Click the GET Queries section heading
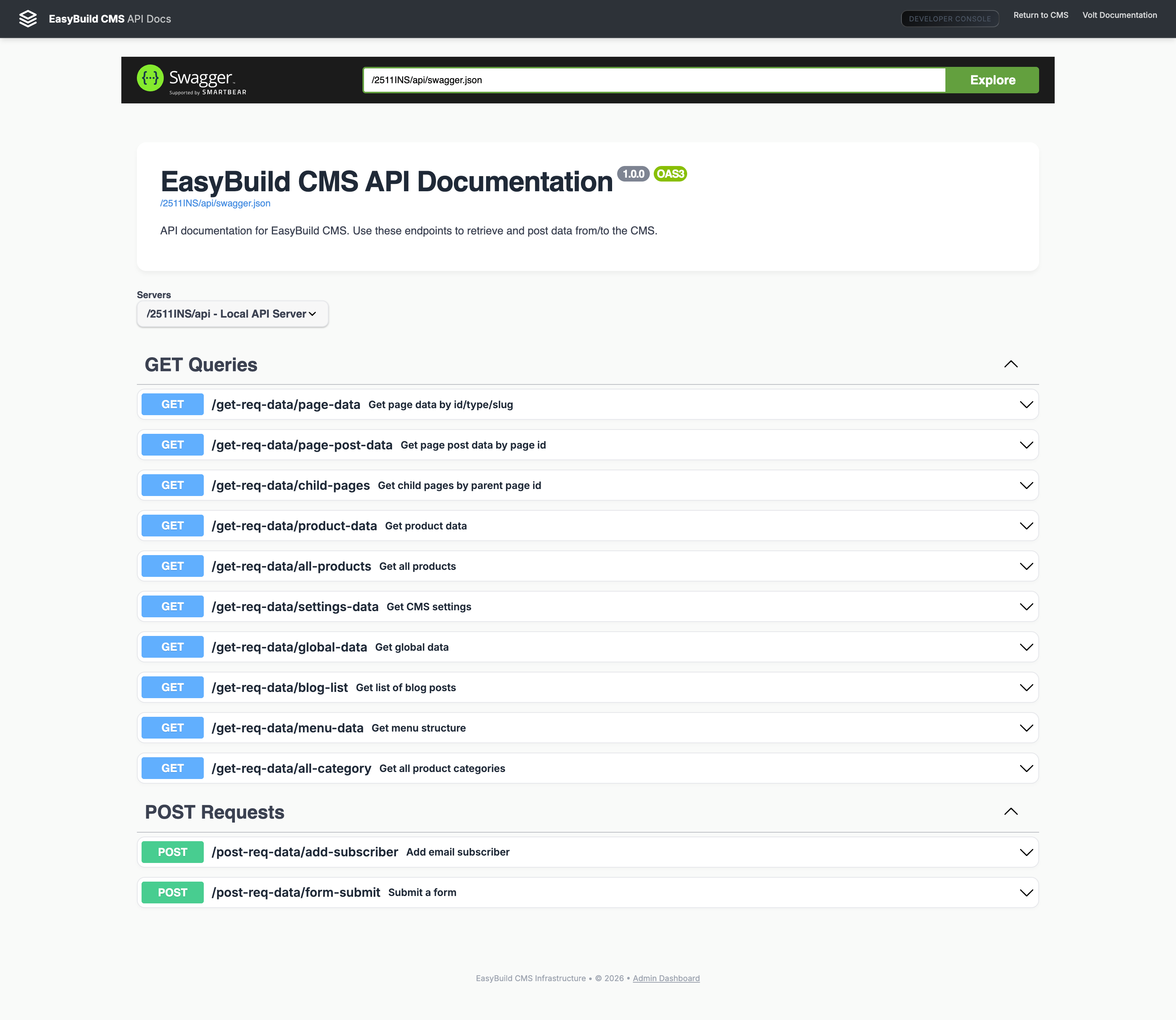This screenshot has width=1176, height=1020. (x=201, y=365)
